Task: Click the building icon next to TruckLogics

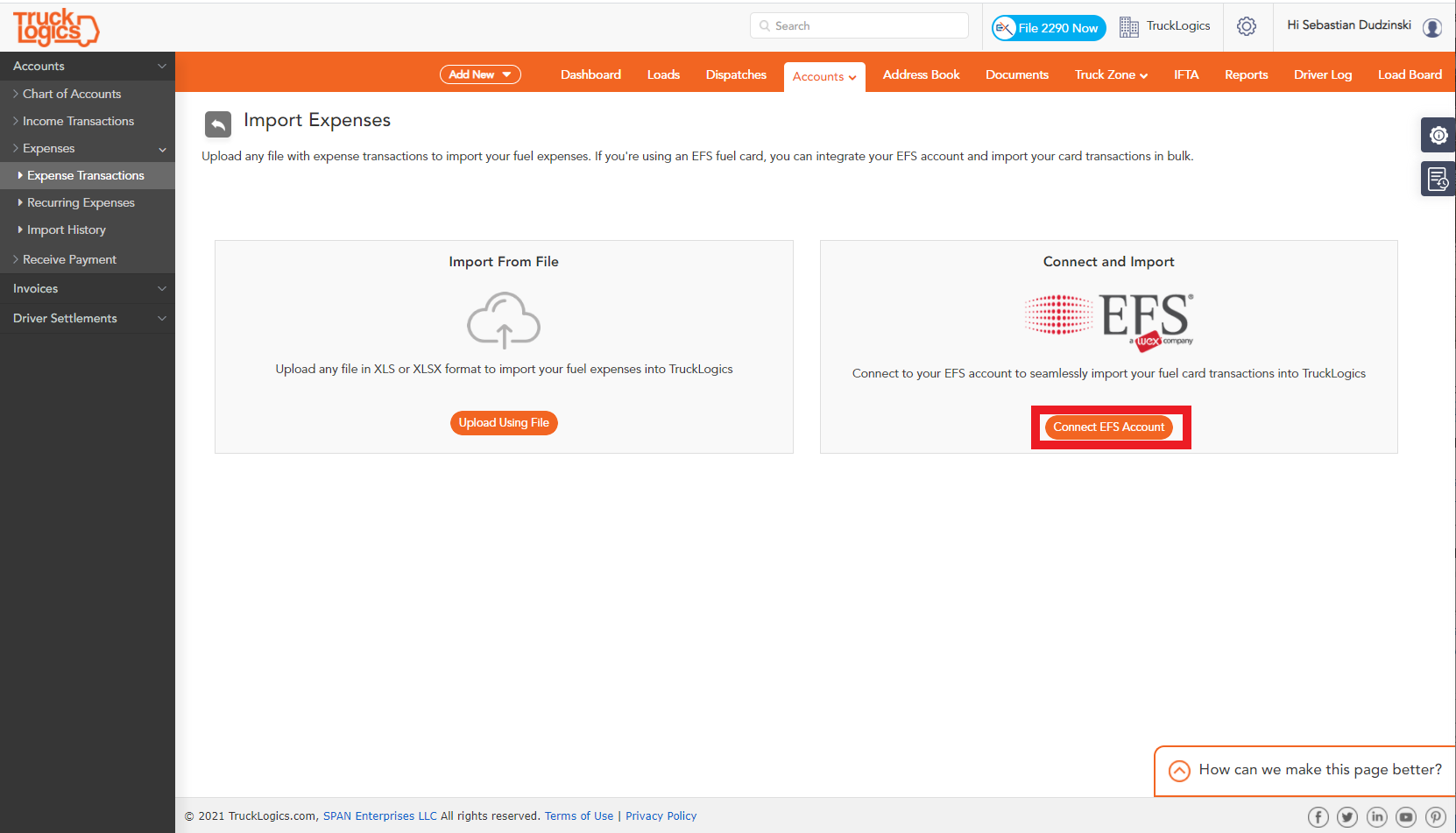Action: pos(1129,27)
